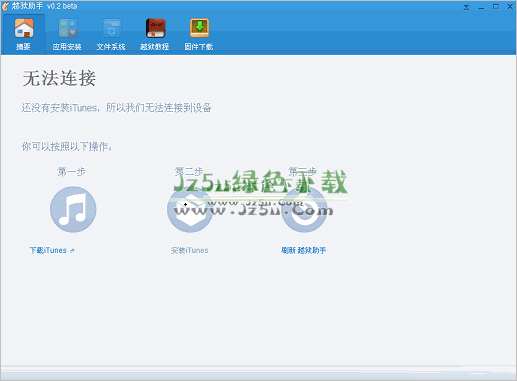Close the 越狱助手 window
Image resolution: width=517 pixels, height=381 pixels.
[510, 7]
